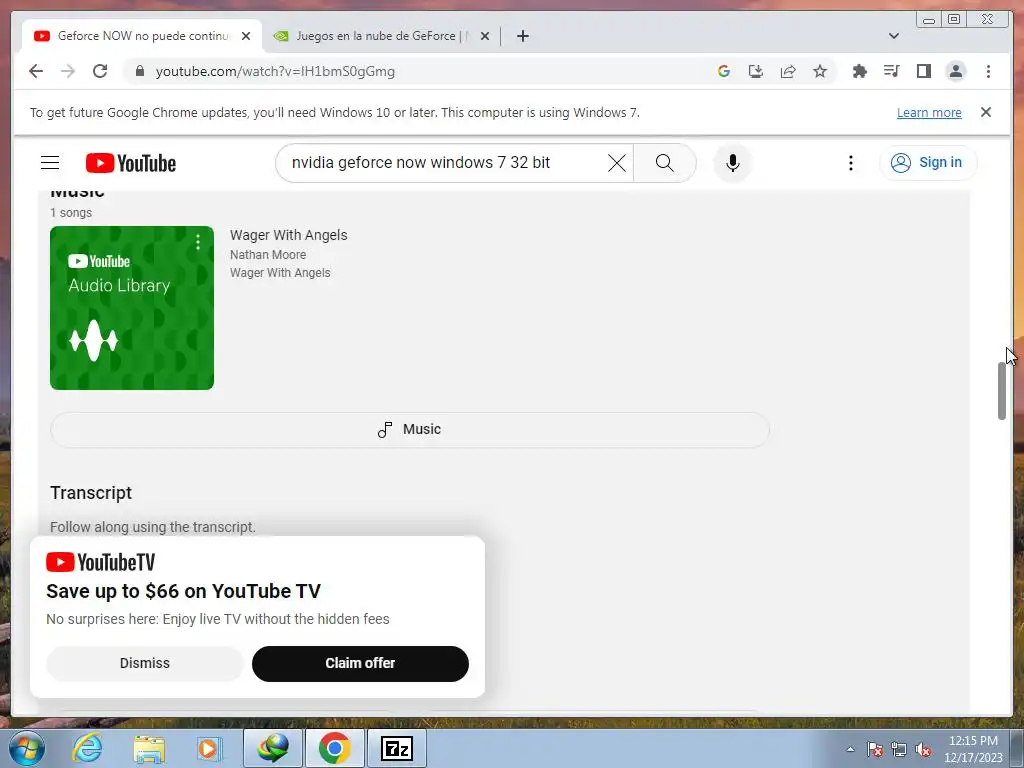1024x768 pixels.
Task: Open the Chrome three-dot menu
Action: (988, 71)
